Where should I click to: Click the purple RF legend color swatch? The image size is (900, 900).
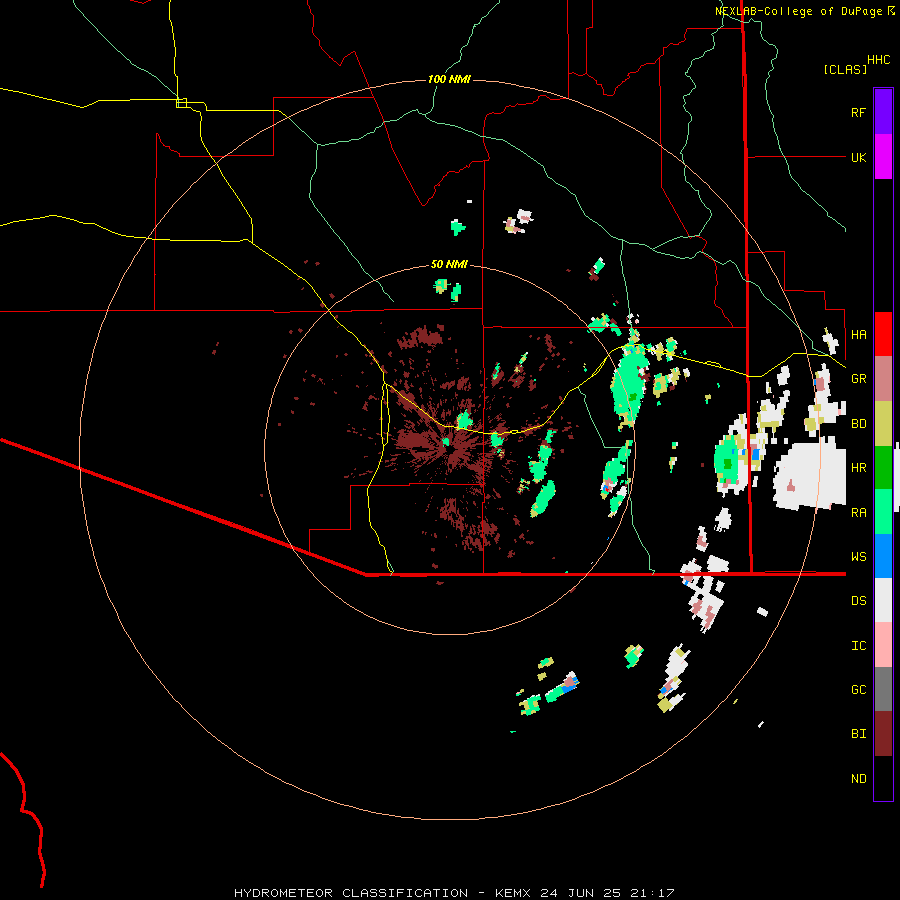883,112
